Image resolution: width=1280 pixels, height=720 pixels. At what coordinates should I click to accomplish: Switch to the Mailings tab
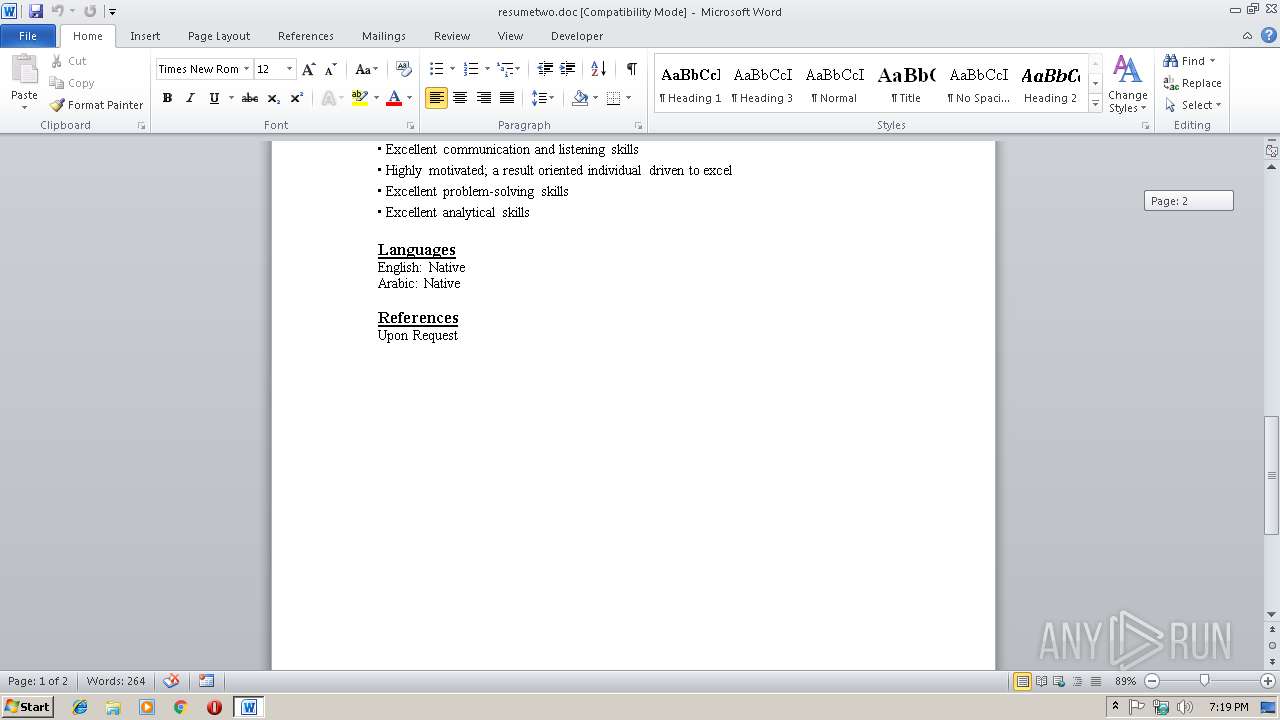point(384,36)
